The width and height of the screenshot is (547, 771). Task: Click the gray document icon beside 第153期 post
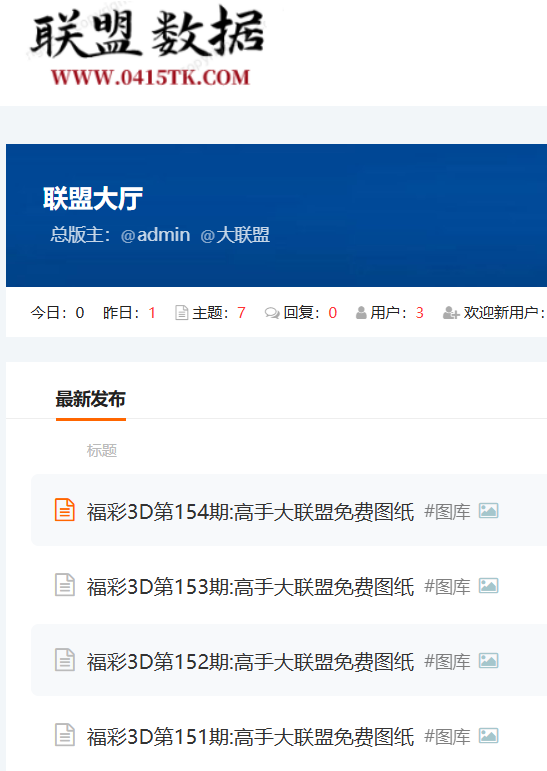[x=64, y=585]
